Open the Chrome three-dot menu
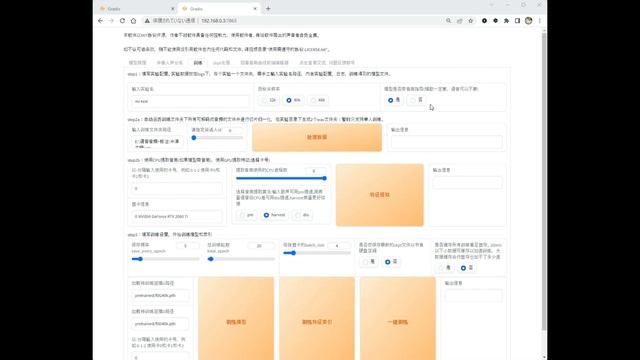This screenshot has width=640, height=360. coord(540,20)
